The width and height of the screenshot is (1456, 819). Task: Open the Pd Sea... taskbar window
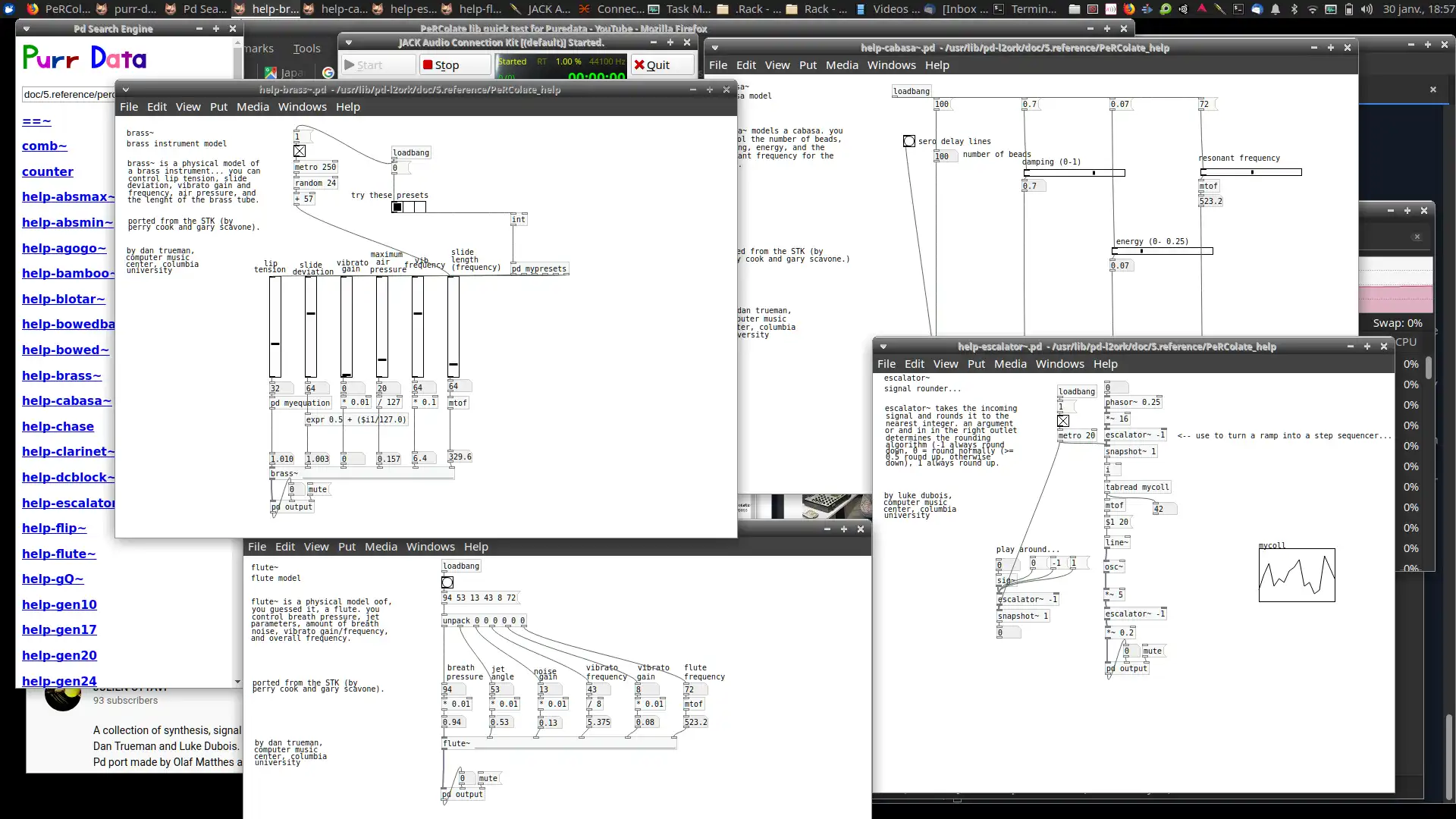click(x=196, y=9)
